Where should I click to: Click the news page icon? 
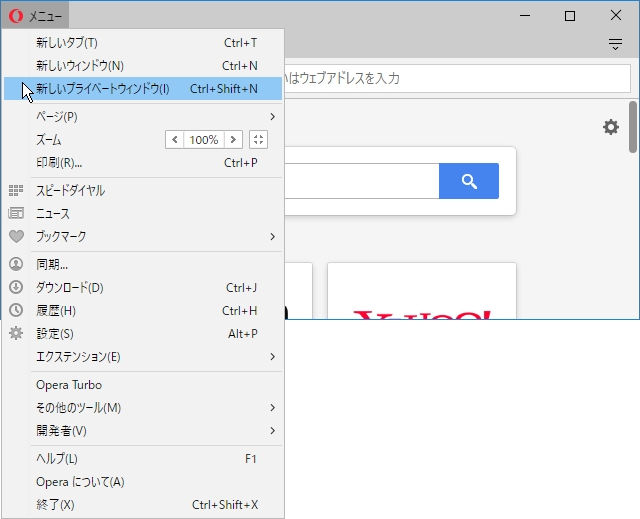[16, 213]
